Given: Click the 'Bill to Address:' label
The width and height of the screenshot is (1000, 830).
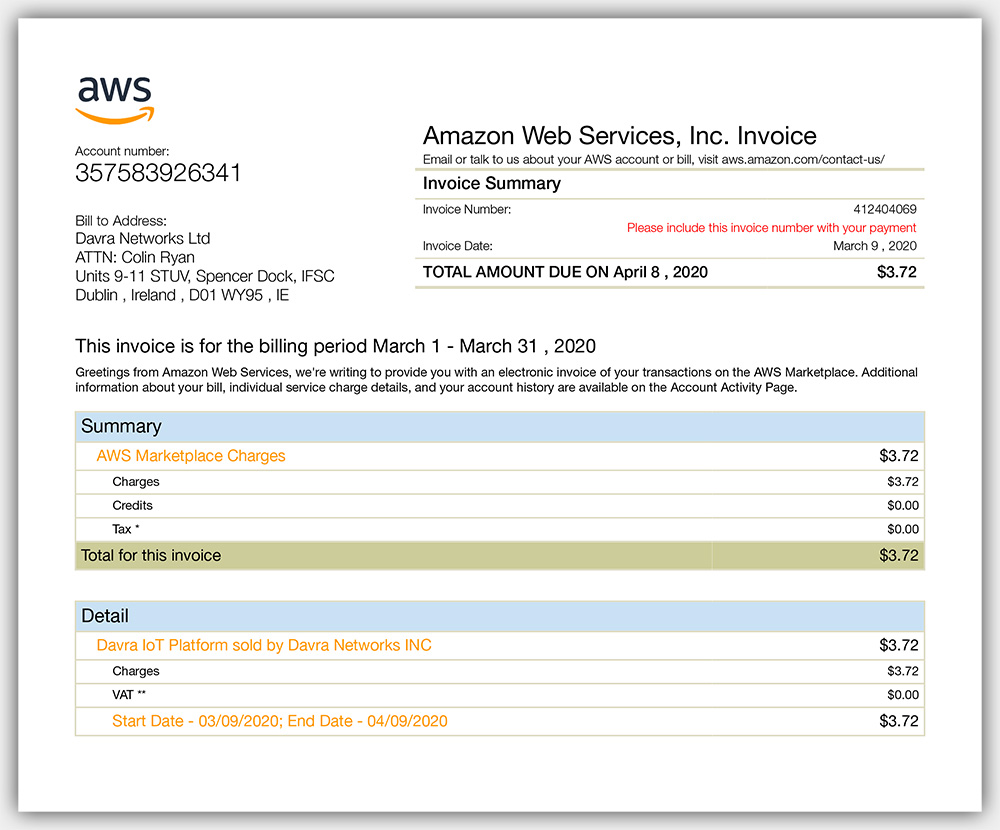Looking at the screenshot, I should pyautogui.click(x=121, y=221).
